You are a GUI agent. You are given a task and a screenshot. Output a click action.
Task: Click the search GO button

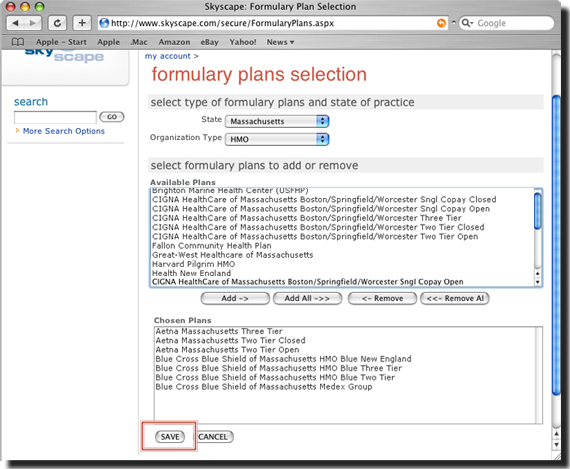point(112,117)
